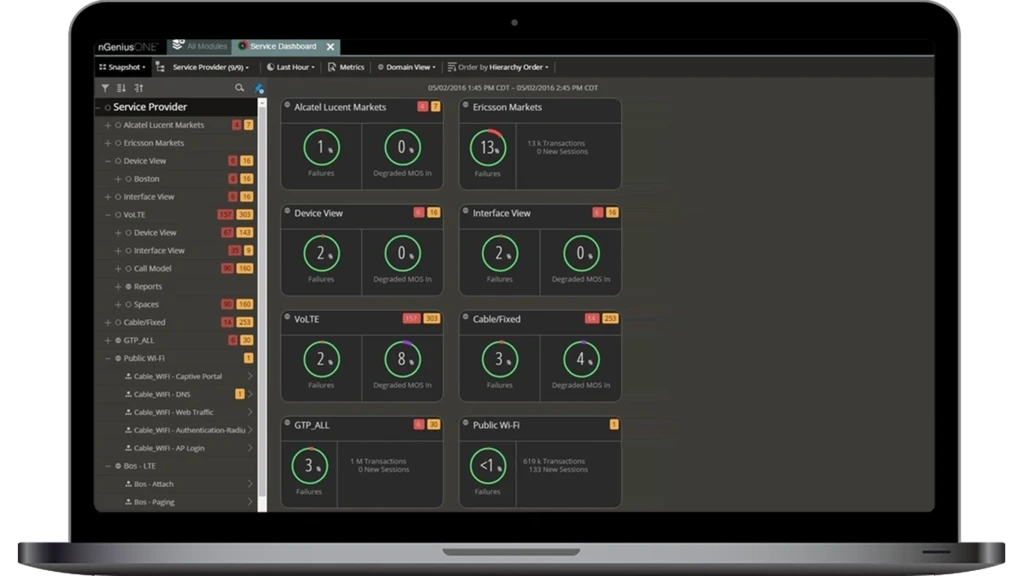The width and height of the screenshot is (1024, 576).
Task: Click Degraded MOS In gauge in VoLTE card
Action: click(x=402, y=359)
